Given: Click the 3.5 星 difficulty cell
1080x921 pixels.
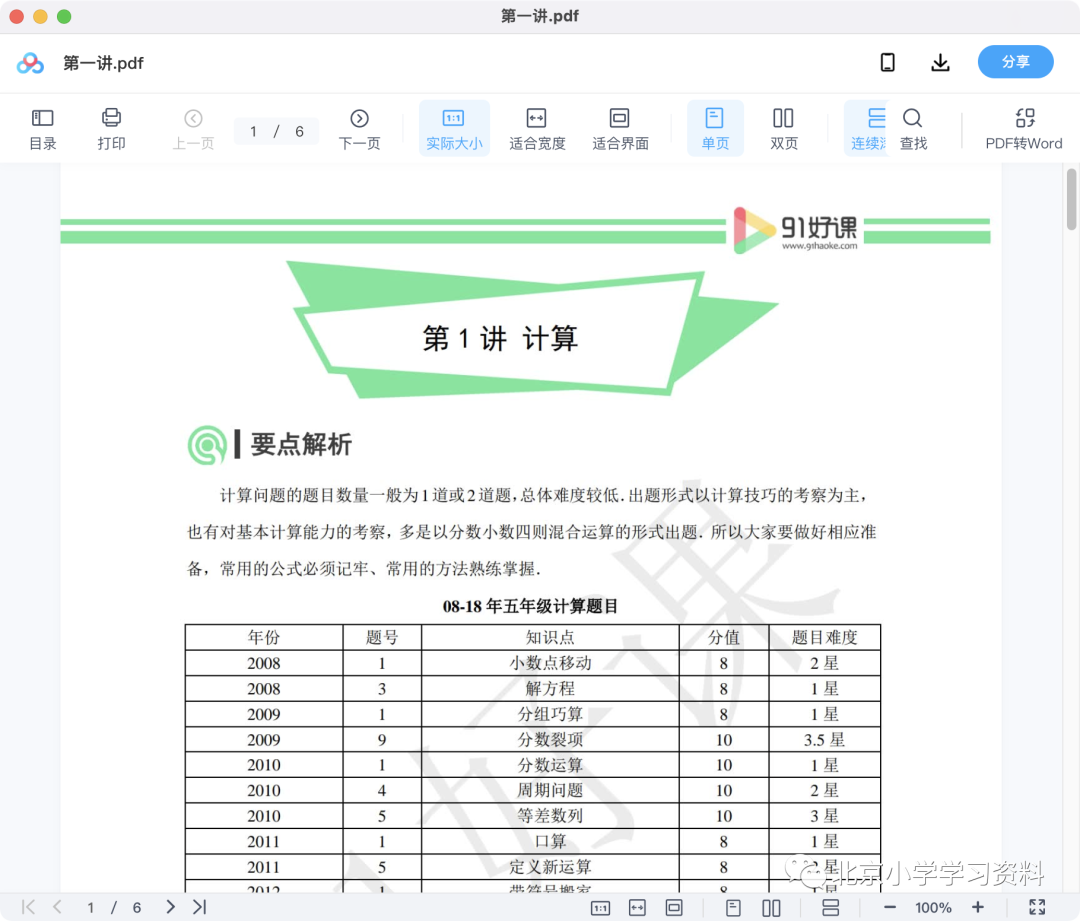Looking at the screenshot, I should 824,739.
